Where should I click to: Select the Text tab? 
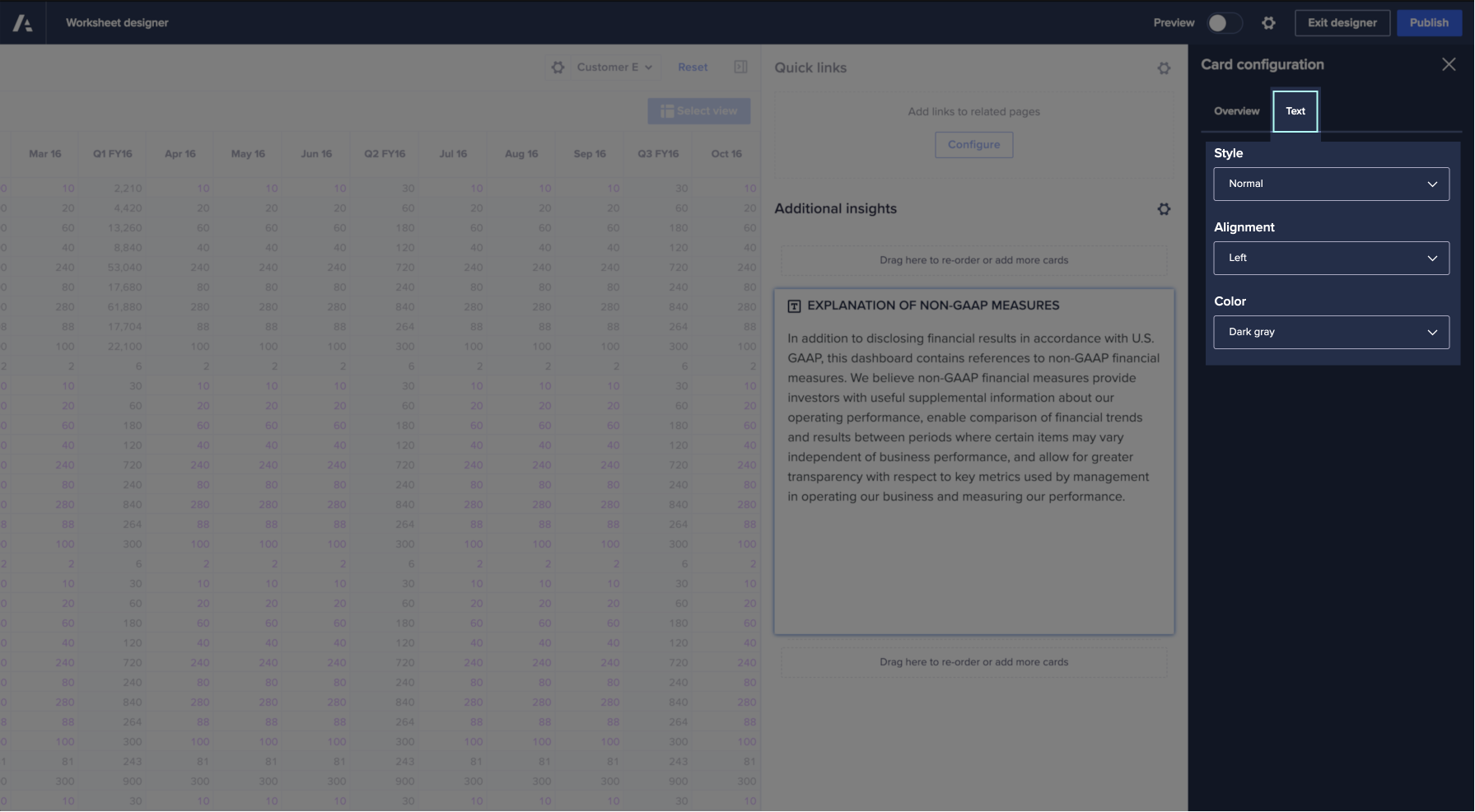click(x=1295, y=111)
